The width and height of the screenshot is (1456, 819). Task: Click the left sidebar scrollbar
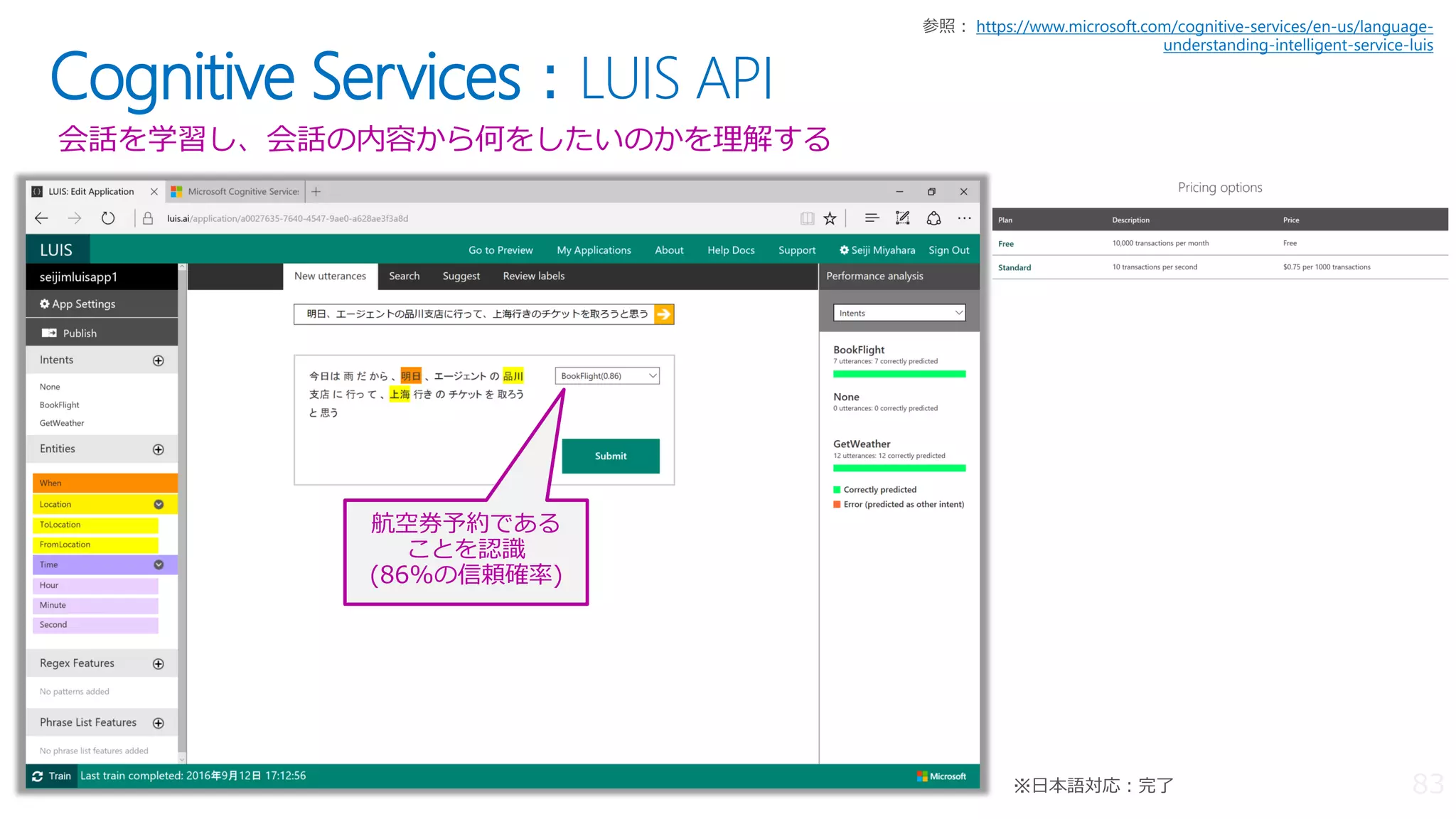tap(182, 513)
